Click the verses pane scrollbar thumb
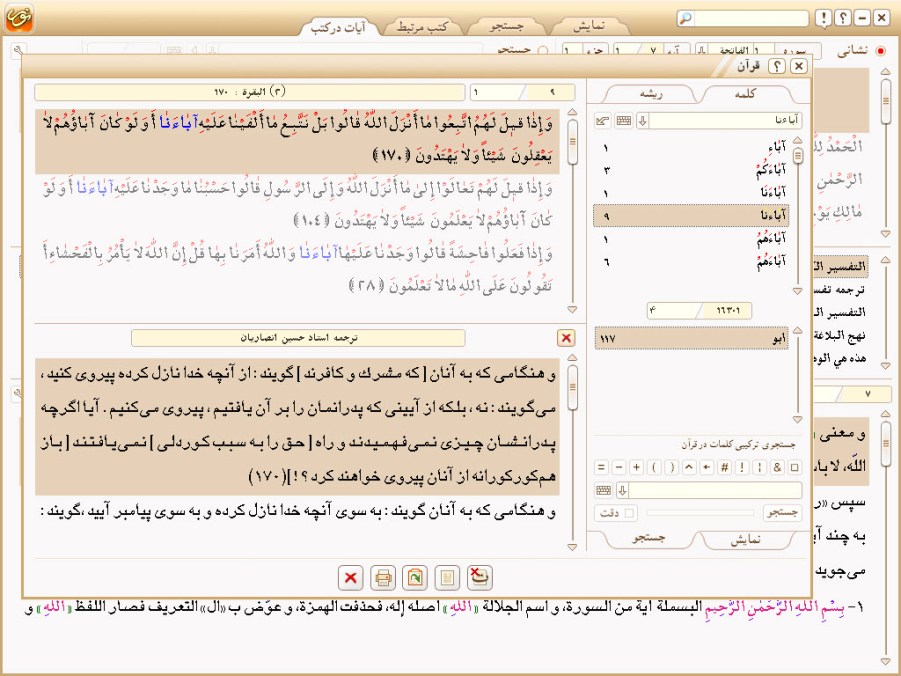 [572, 141]
